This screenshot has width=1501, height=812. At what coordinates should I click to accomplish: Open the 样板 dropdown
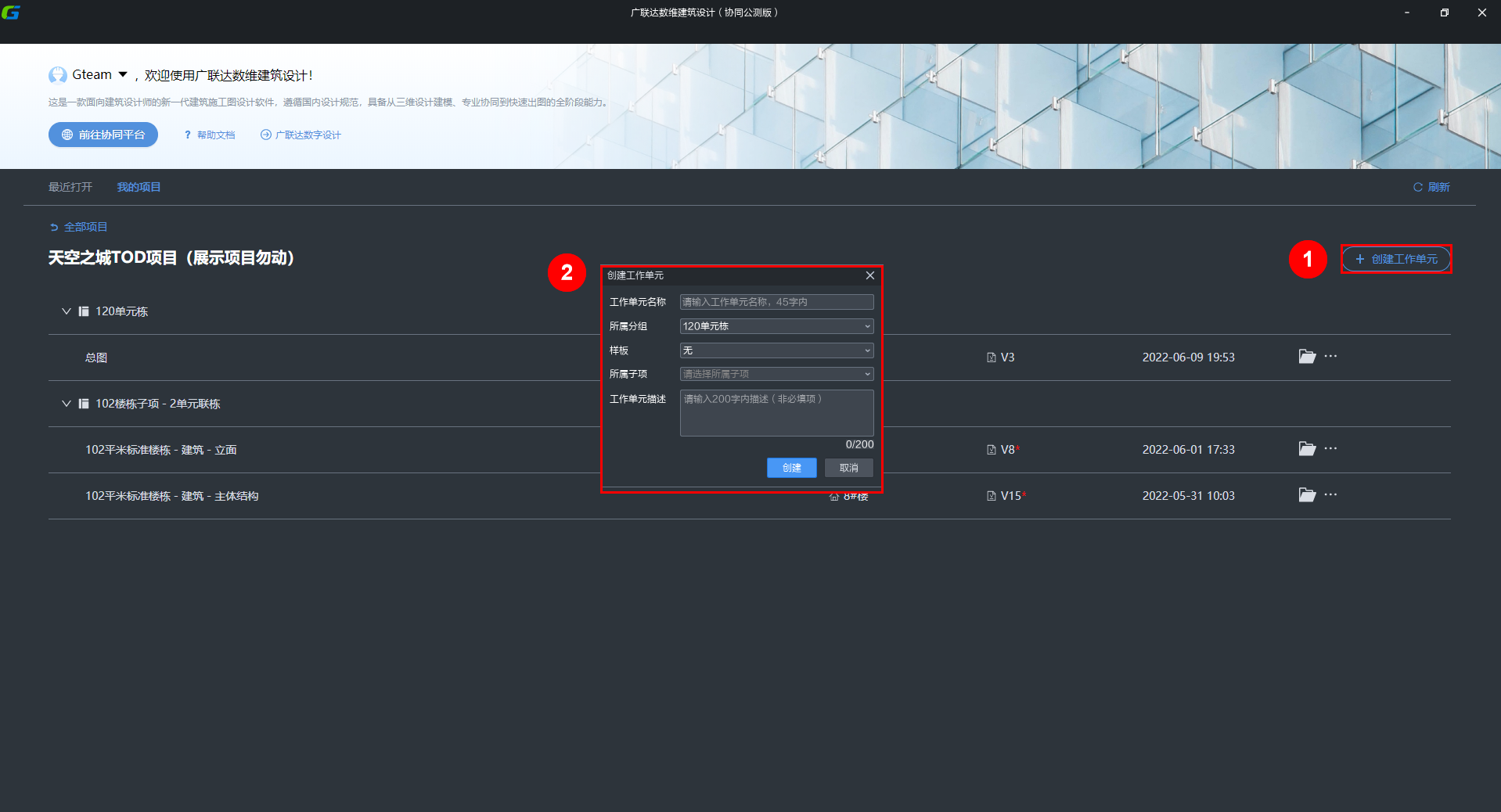coord(776,350)
